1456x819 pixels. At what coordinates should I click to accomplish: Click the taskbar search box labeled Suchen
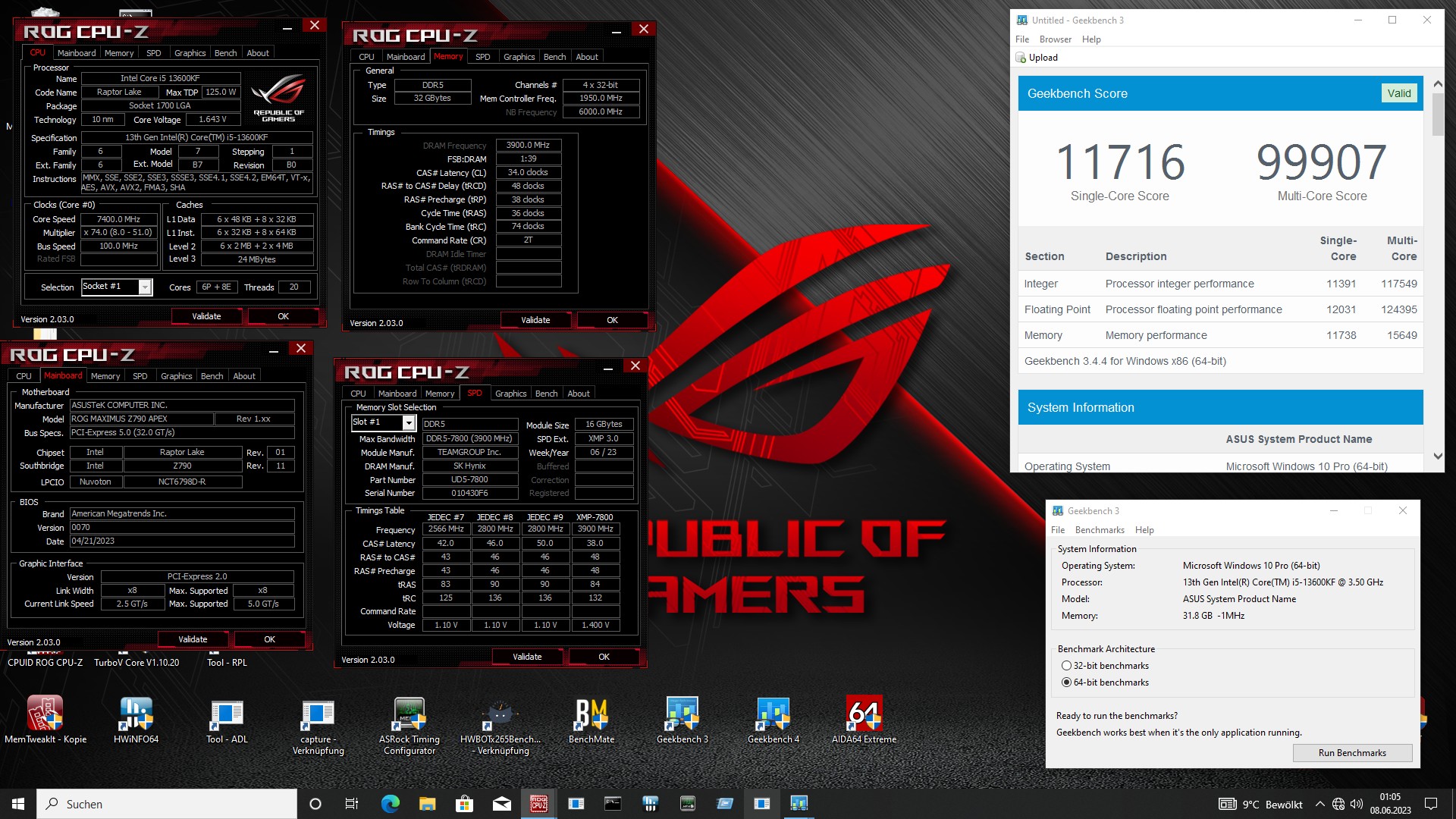pyautogui.click(x=167, y=804)
